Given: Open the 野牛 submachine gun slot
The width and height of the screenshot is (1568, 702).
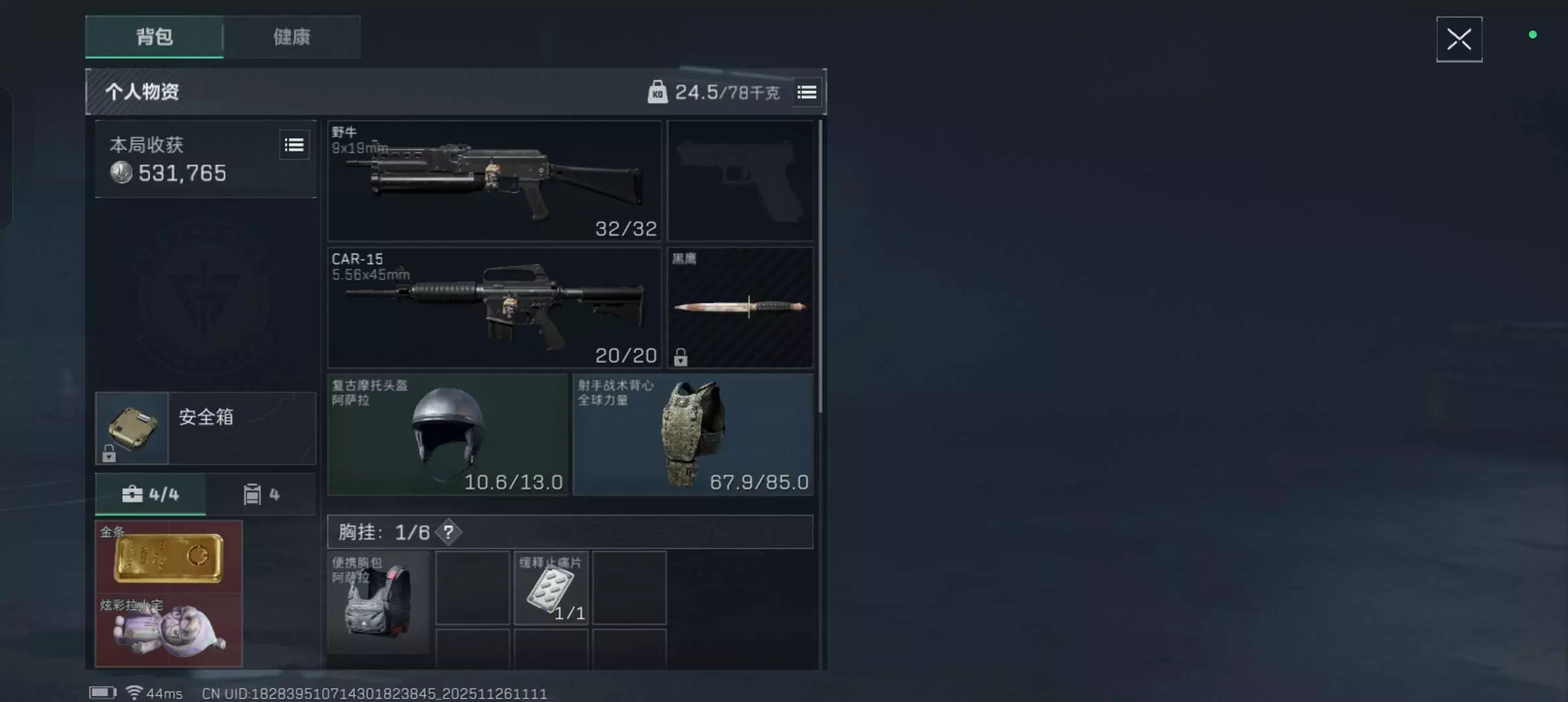Looking at the screenshot, I should pos(495,181).
